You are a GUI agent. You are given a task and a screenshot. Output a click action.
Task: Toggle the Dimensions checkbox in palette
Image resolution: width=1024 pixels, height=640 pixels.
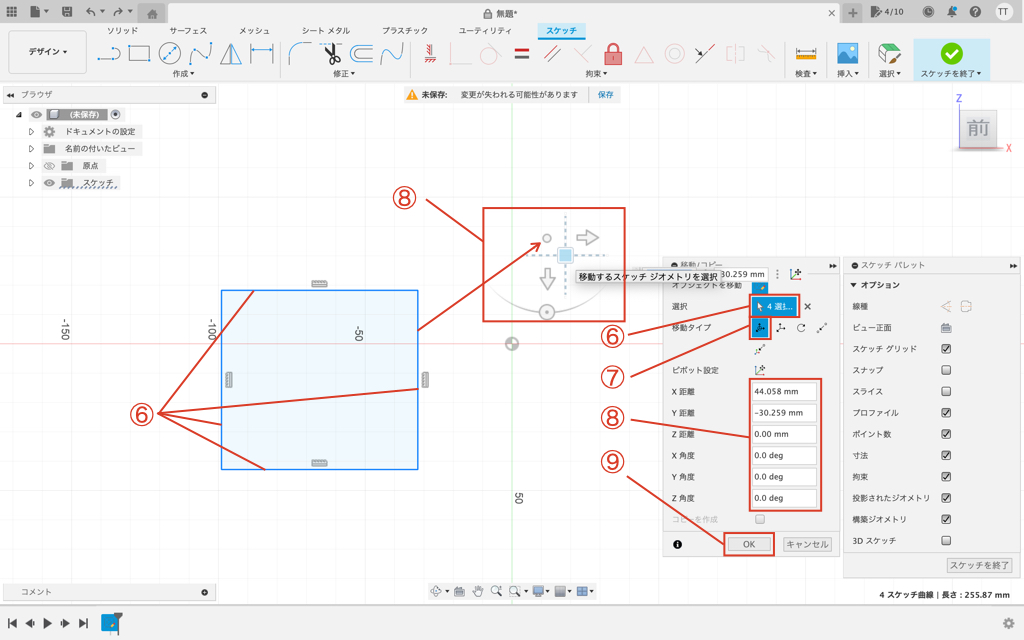[946, 455]
